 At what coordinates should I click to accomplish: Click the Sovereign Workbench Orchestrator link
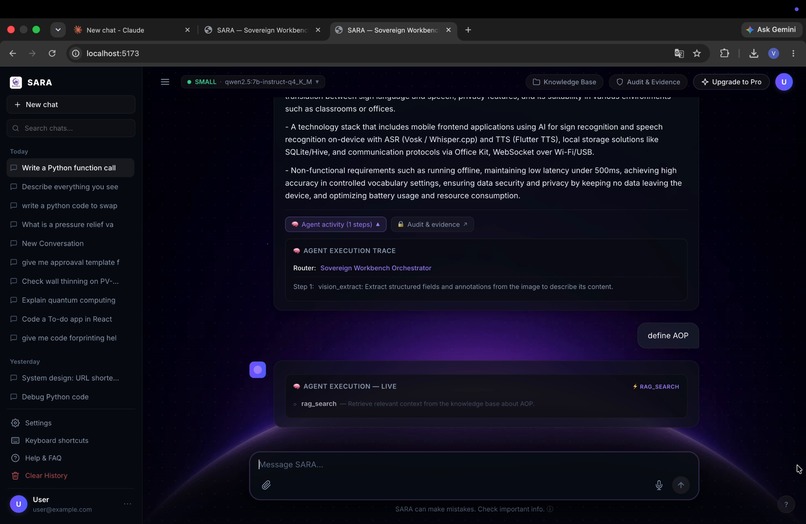pos(376,268)
